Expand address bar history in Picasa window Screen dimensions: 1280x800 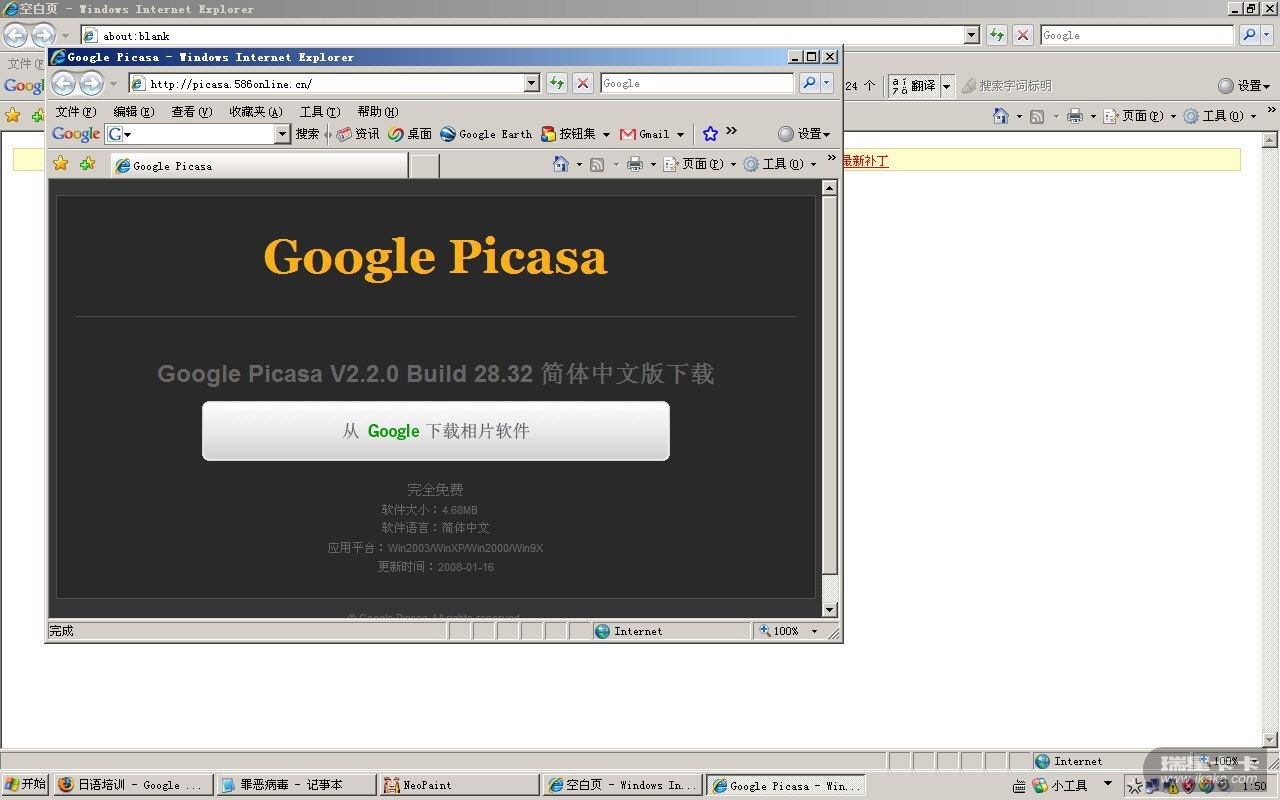[532, 83]
